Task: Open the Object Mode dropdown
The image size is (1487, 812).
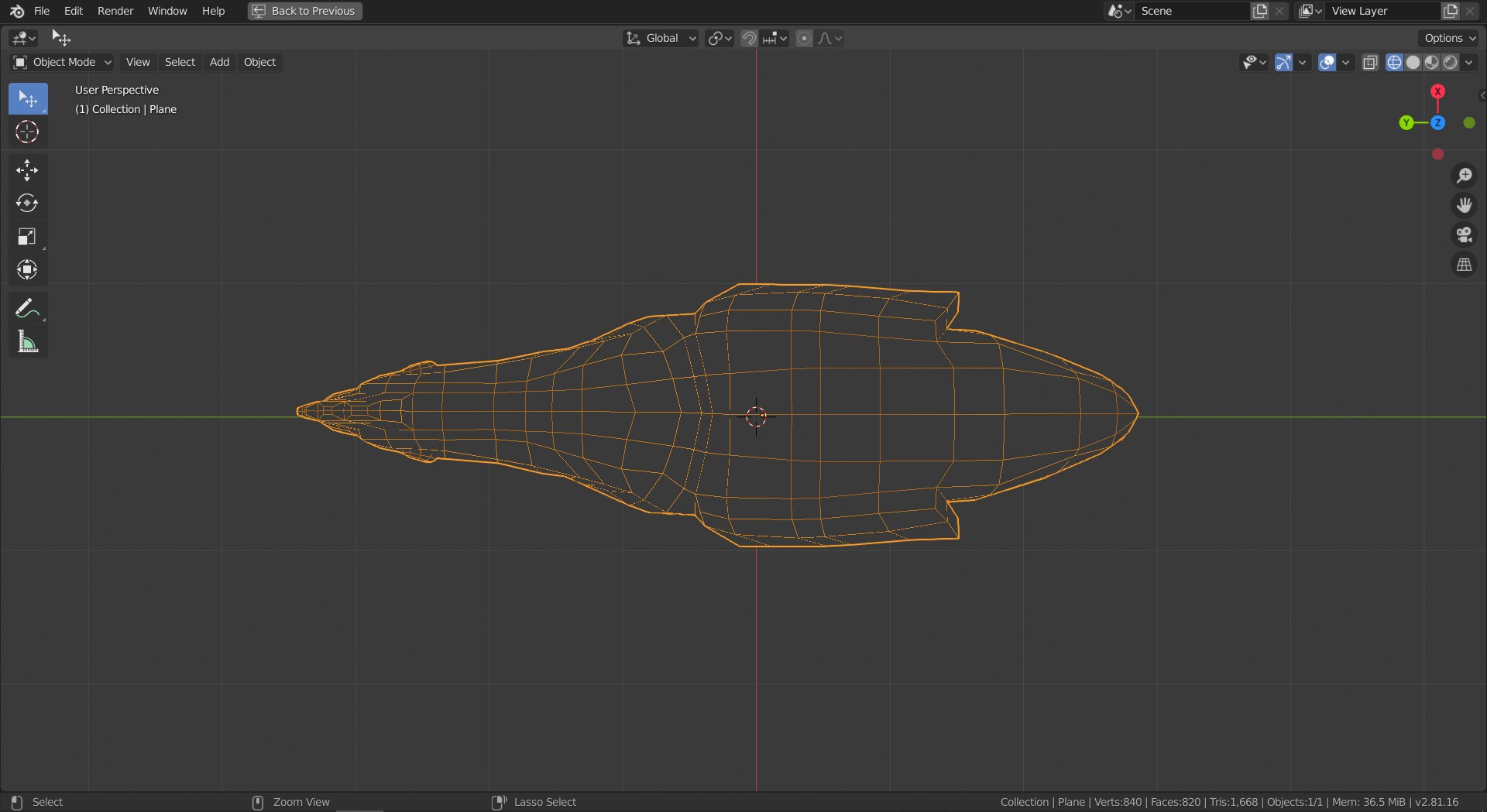Action: [x=62, y=62]
